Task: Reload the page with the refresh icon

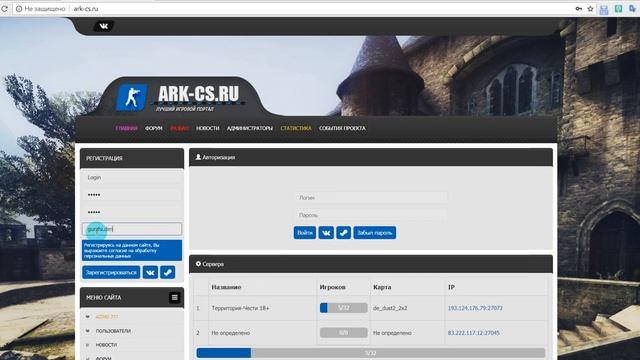Action: point(4,9)
